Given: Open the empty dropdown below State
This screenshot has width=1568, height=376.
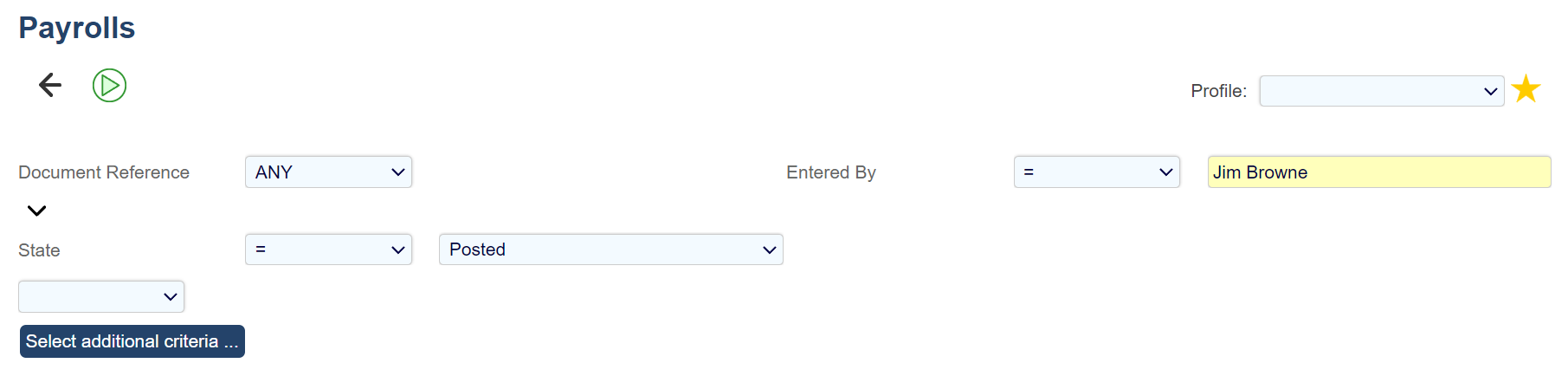Looking at the screenshot, I should point(101,296).
